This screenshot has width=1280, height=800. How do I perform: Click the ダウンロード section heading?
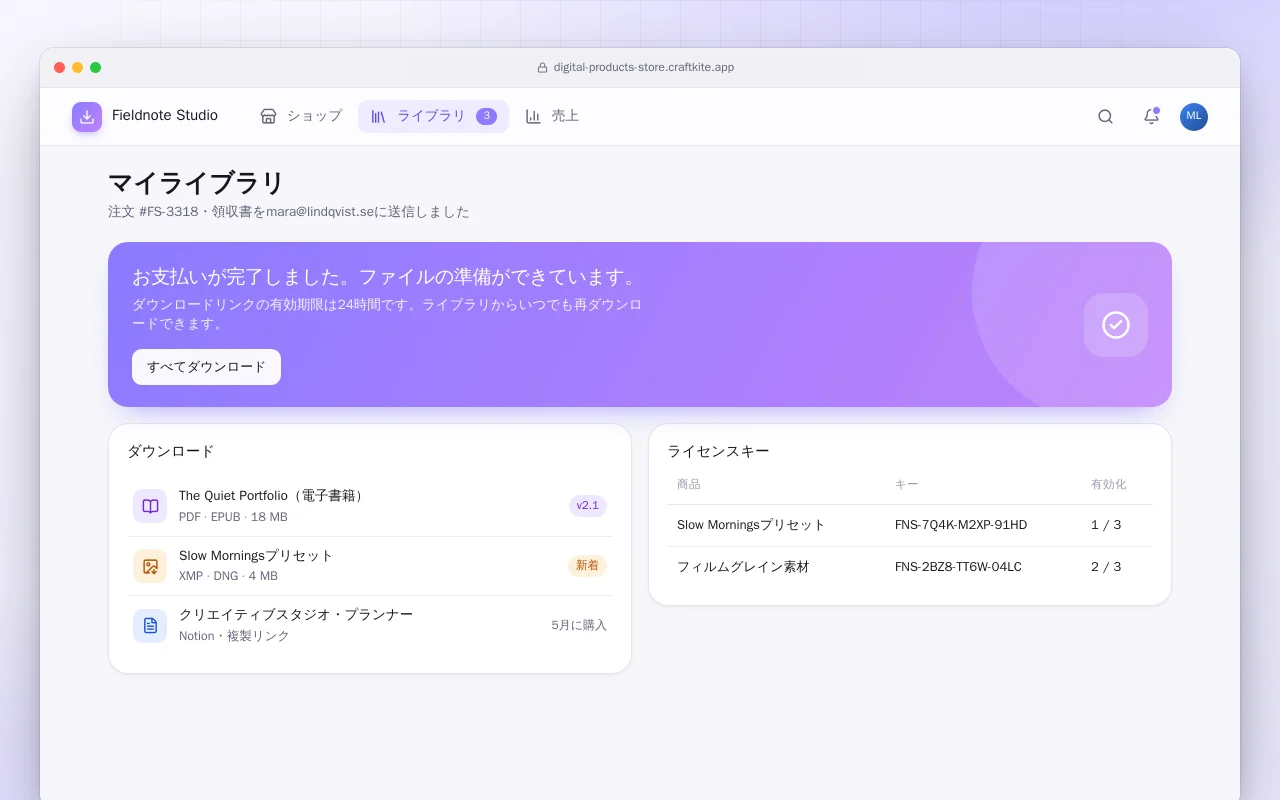[x=171, y=451]
